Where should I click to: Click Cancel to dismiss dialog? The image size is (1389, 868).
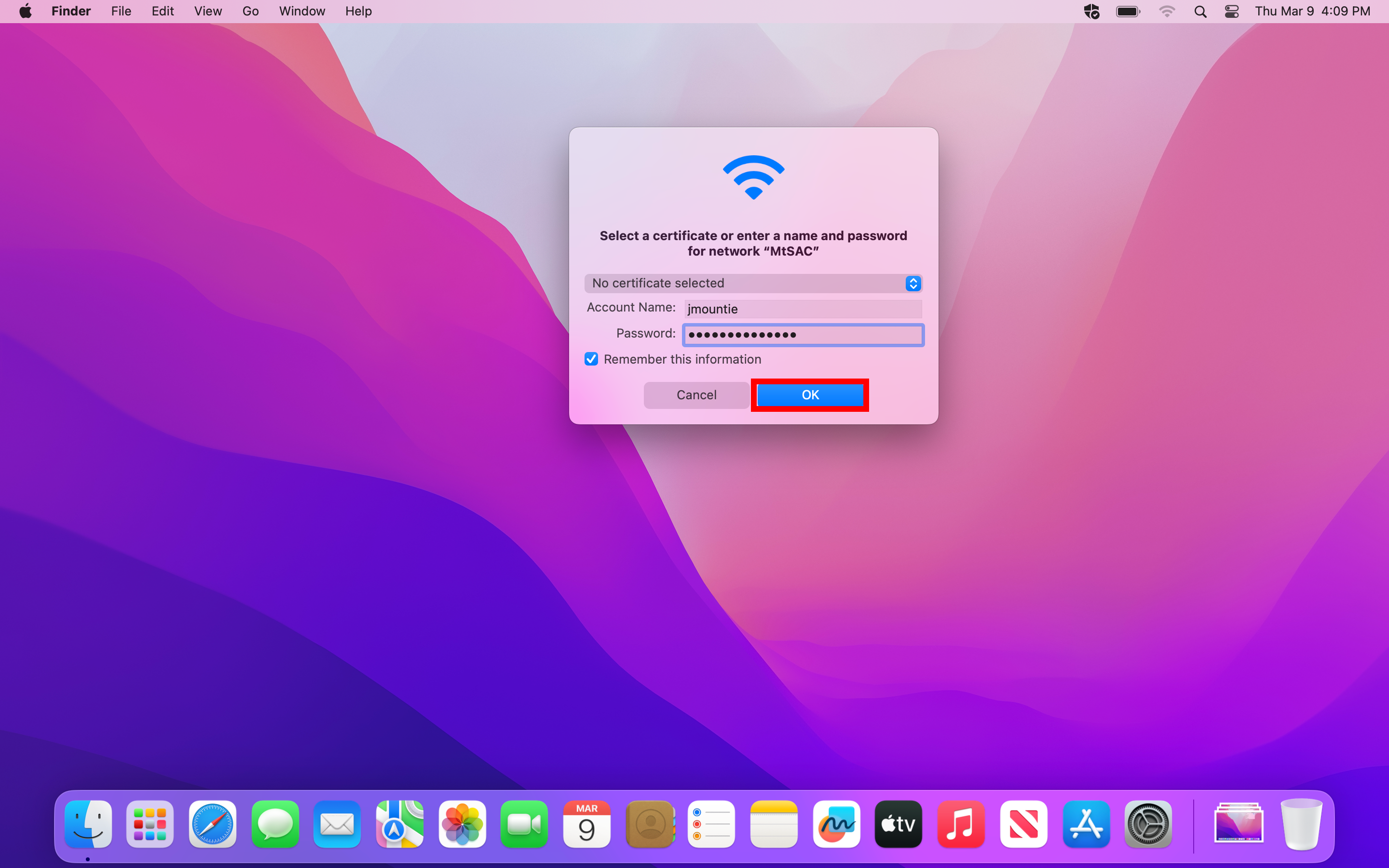[697, 394]
